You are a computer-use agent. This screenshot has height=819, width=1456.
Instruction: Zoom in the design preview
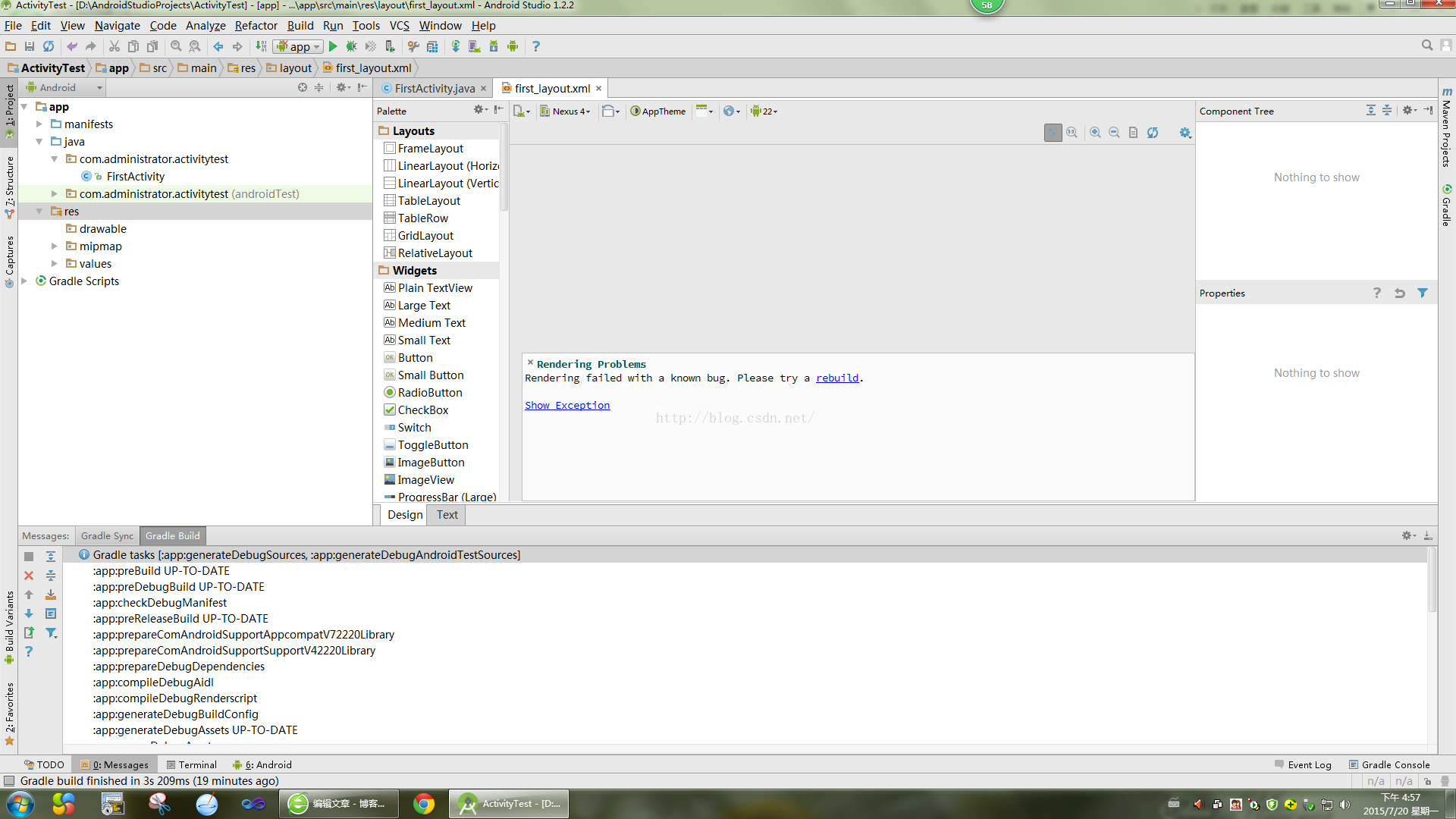(1095, 133)
